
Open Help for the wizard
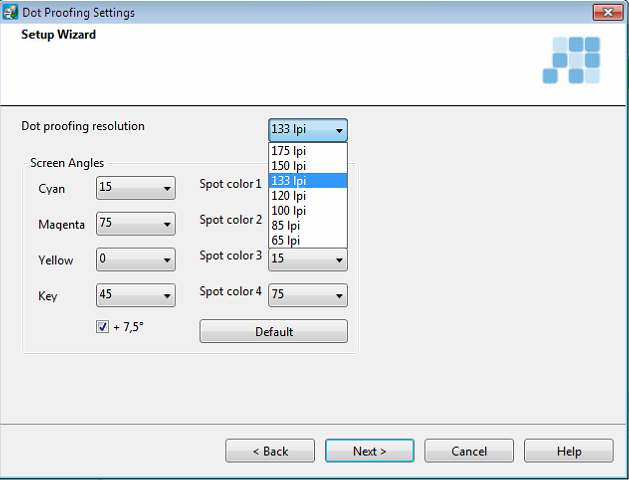(x=568, y=451)
